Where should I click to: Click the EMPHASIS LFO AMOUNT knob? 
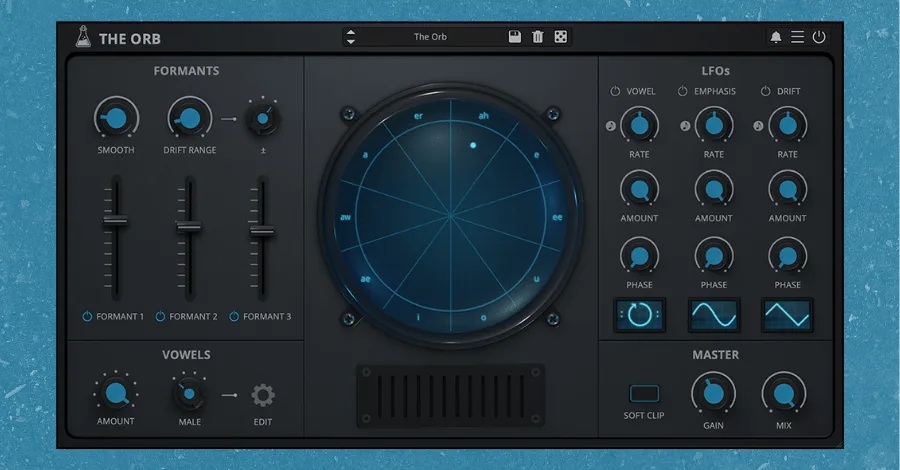tap(714, 189)
